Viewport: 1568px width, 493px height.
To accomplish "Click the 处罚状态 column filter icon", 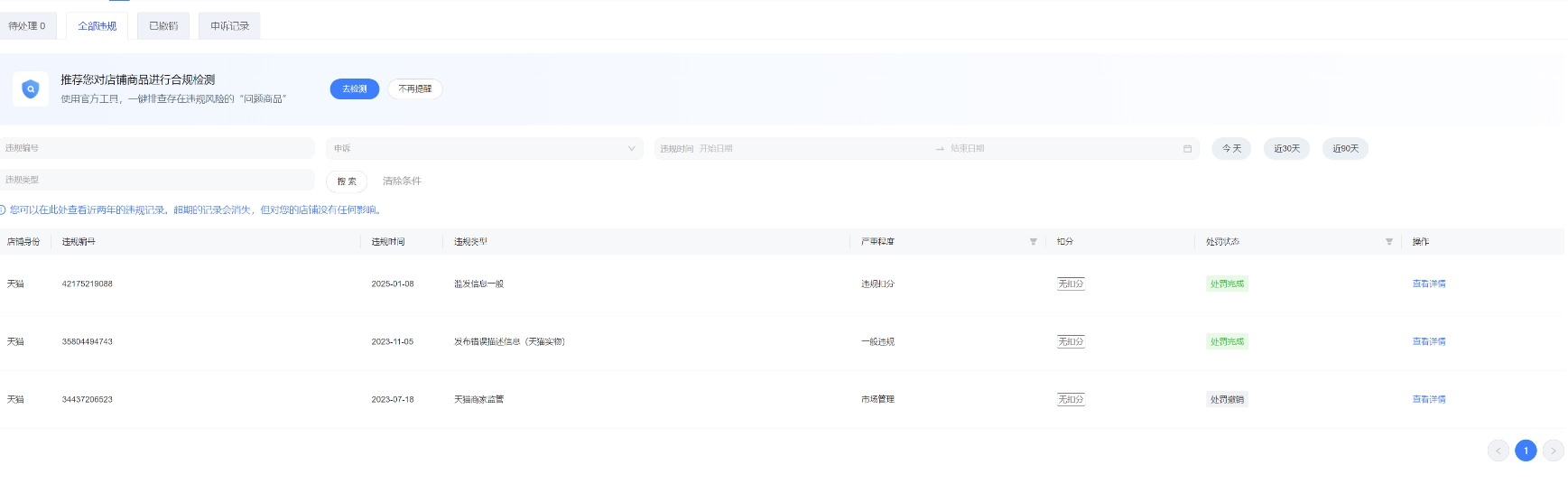I will click(x=1388, y=242).
